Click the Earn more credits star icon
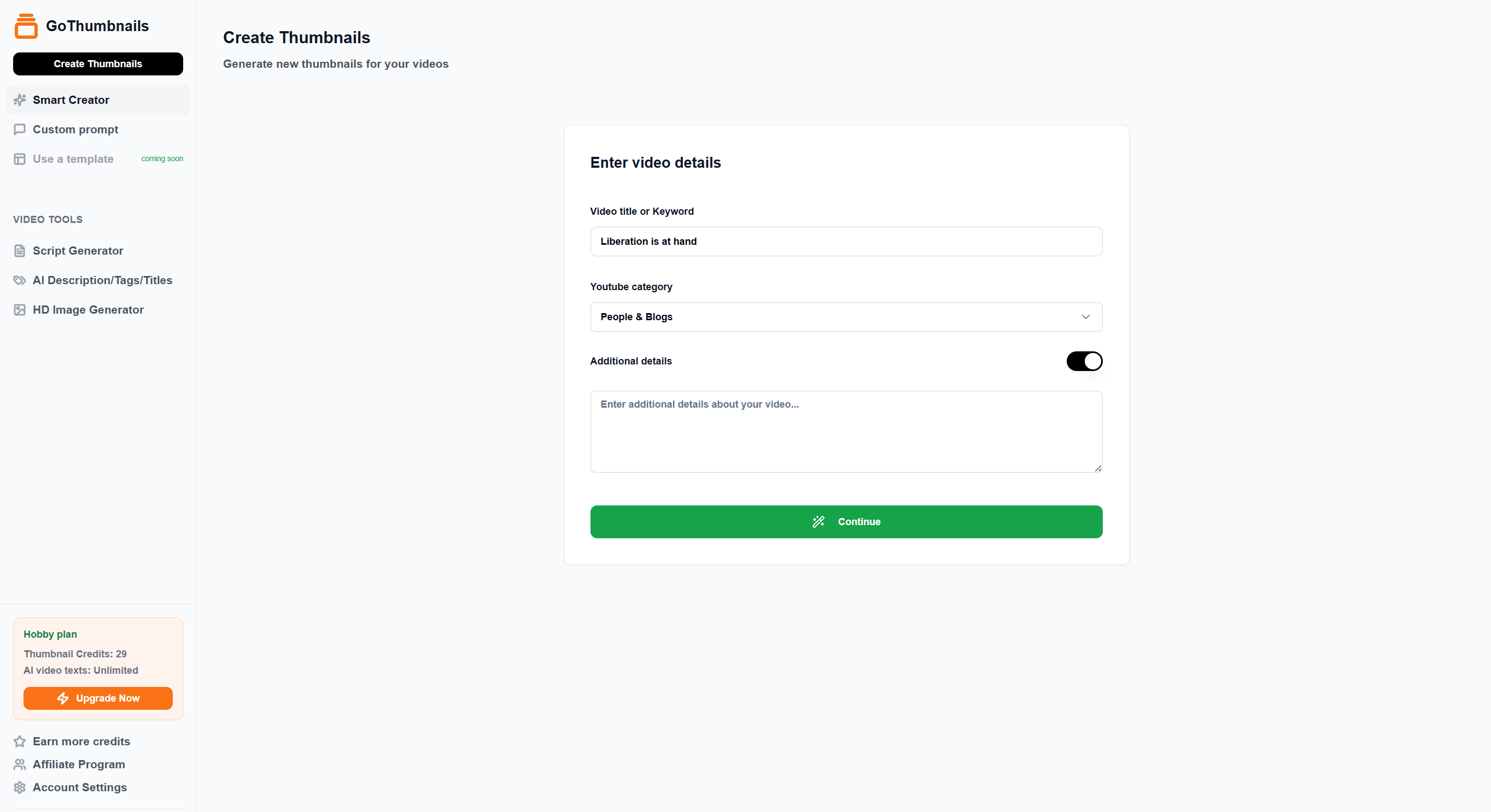The height and width of the screenshot is (812, 1491). tap(20, 742)
